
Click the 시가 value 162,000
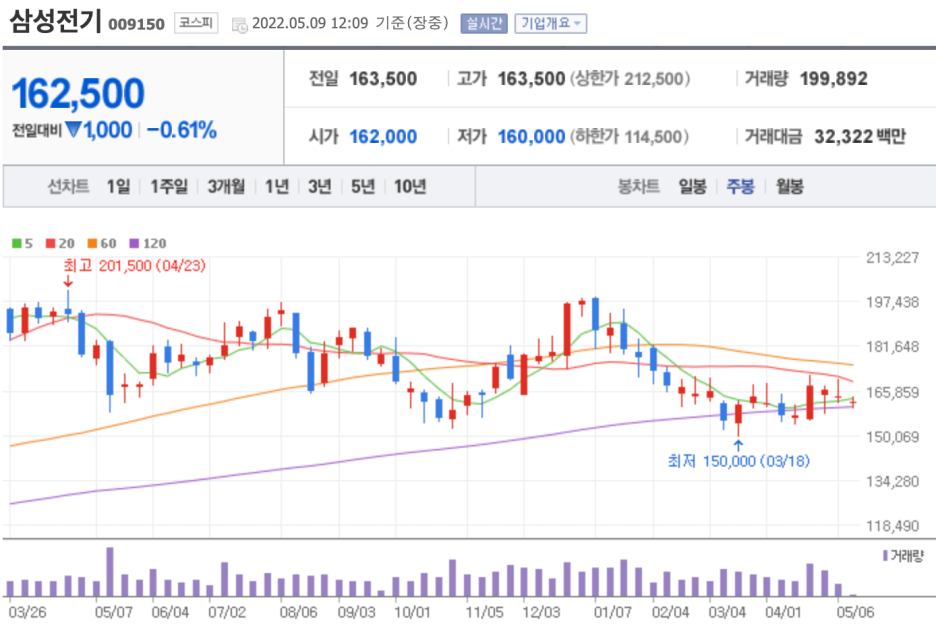point(383,137)
